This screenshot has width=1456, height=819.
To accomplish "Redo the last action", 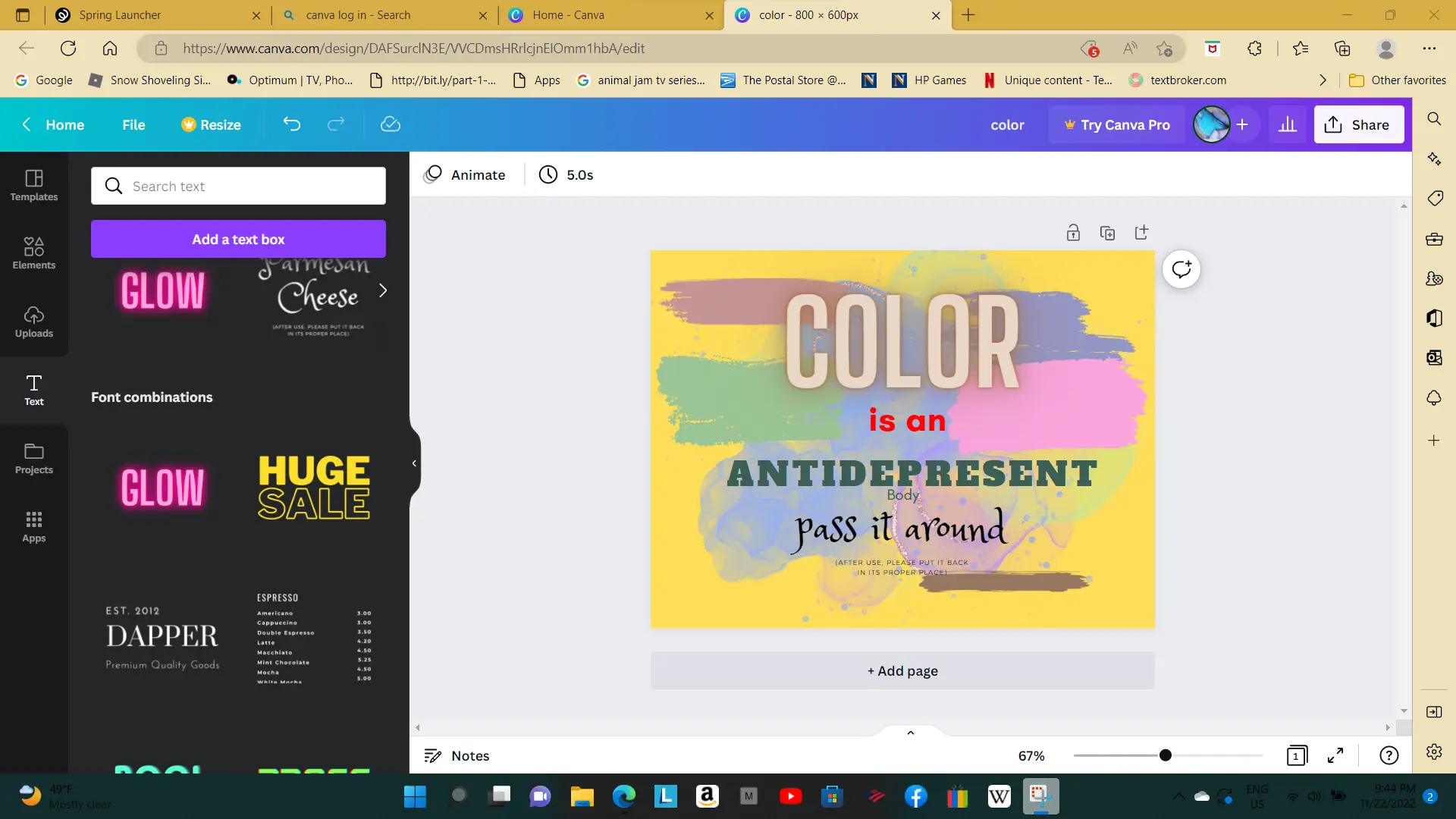I will click(x=336, y=124).
